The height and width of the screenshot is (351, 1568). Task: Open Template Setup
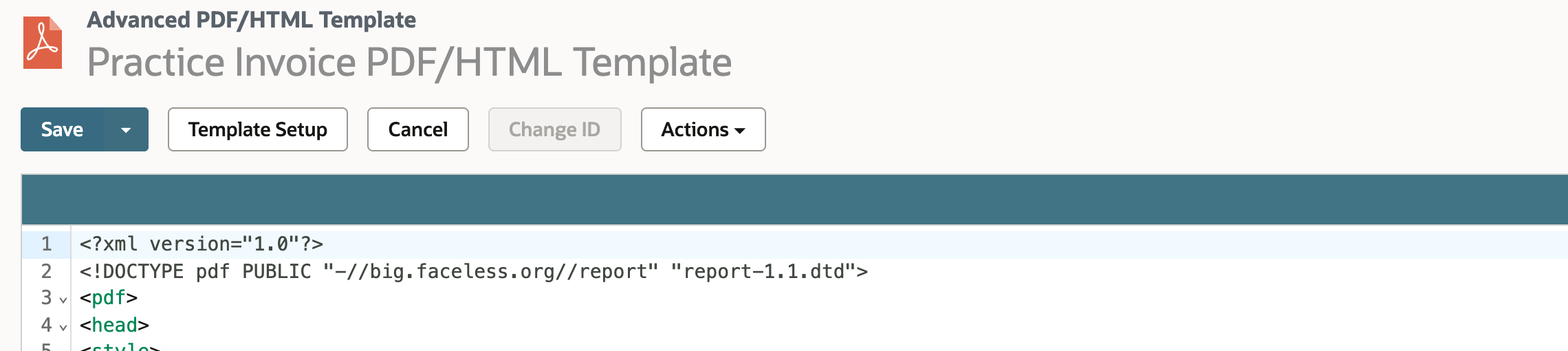(x=258, y=129)
